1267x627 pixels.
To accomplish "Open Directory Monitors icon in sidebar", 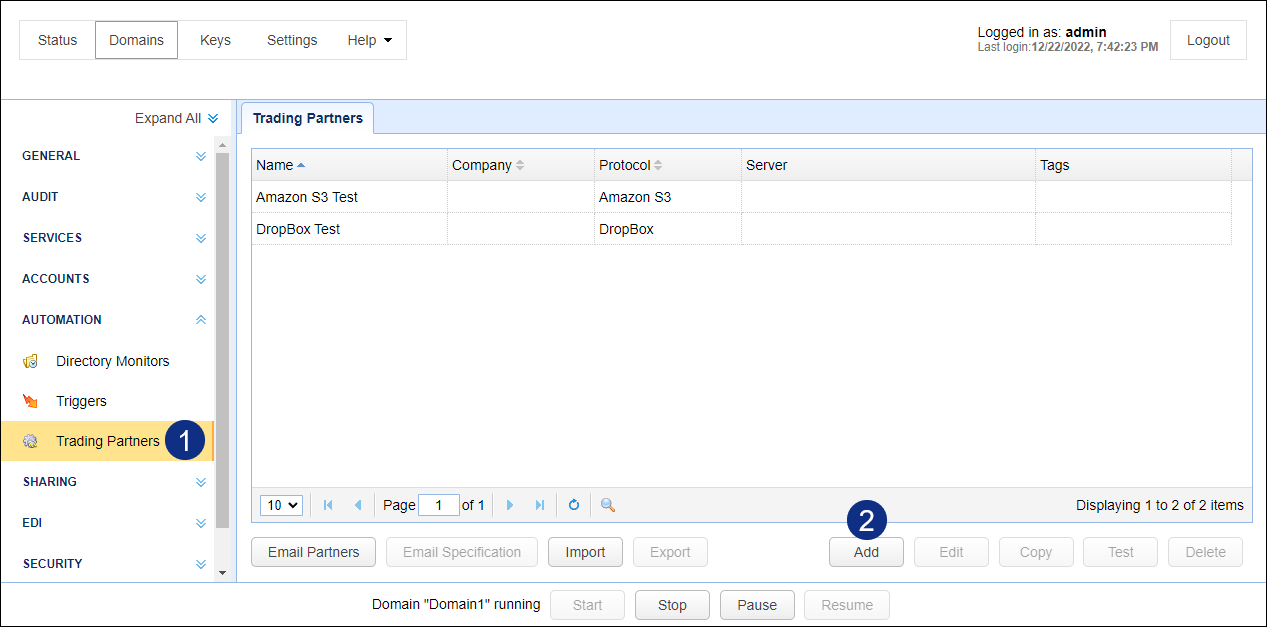I will tap(30, 361).
